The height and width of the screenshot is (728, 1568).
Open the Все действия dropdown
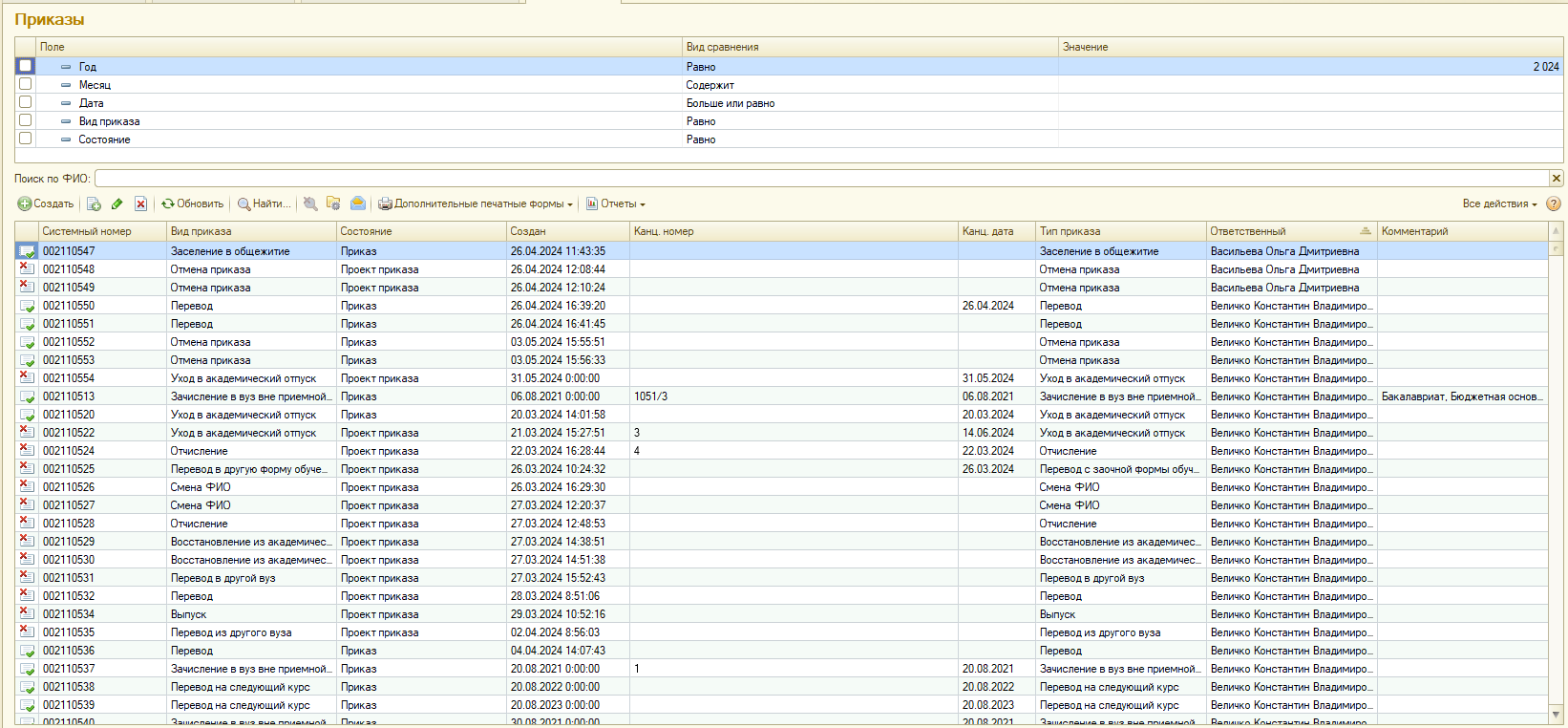[x=1500, y=203]
